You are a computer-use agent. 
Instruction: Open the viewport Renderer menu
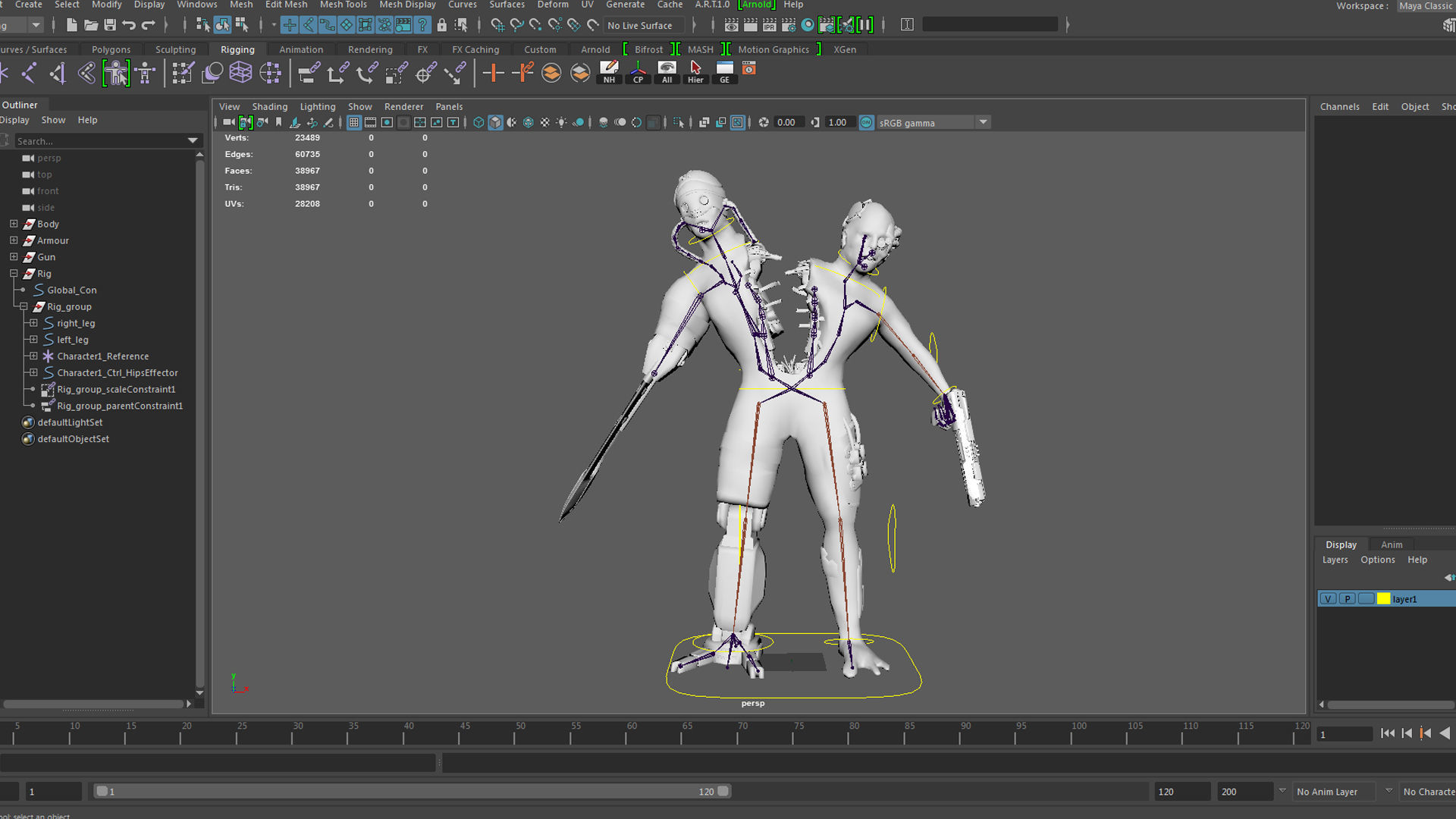pos(403,107)
